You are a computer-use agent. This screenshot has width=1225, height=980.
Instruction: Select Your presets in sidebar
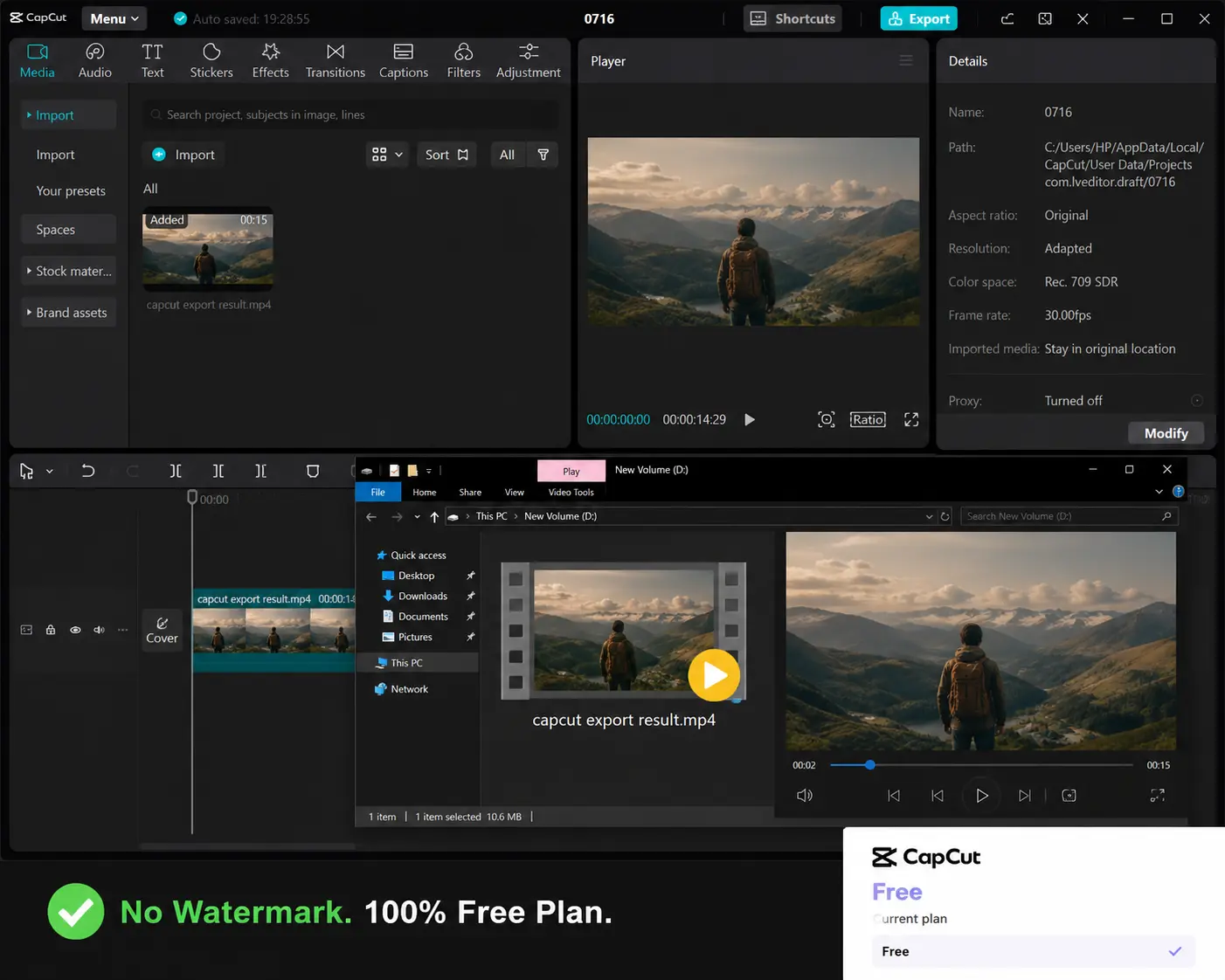71,190
